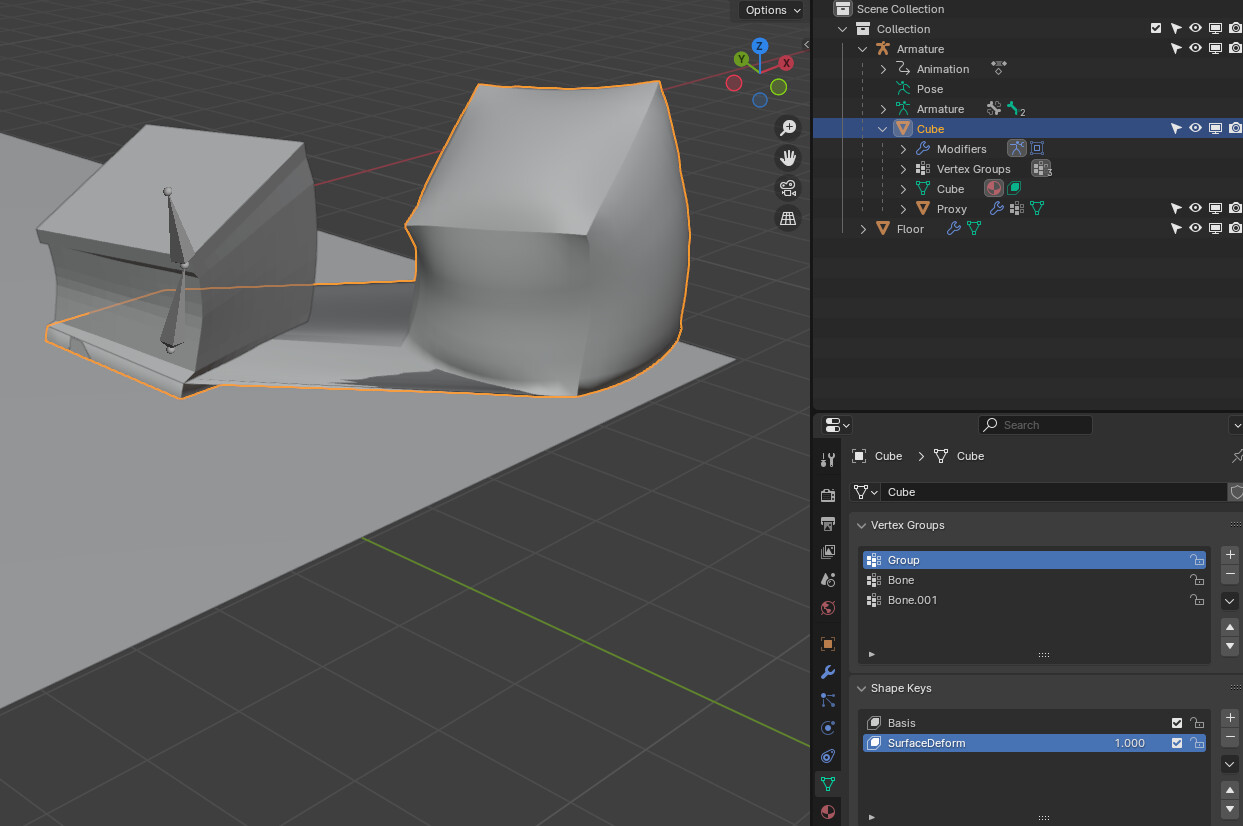Expand the Modifiers entry under Cube
The image size is (1243, 826).
click(903, 149)
